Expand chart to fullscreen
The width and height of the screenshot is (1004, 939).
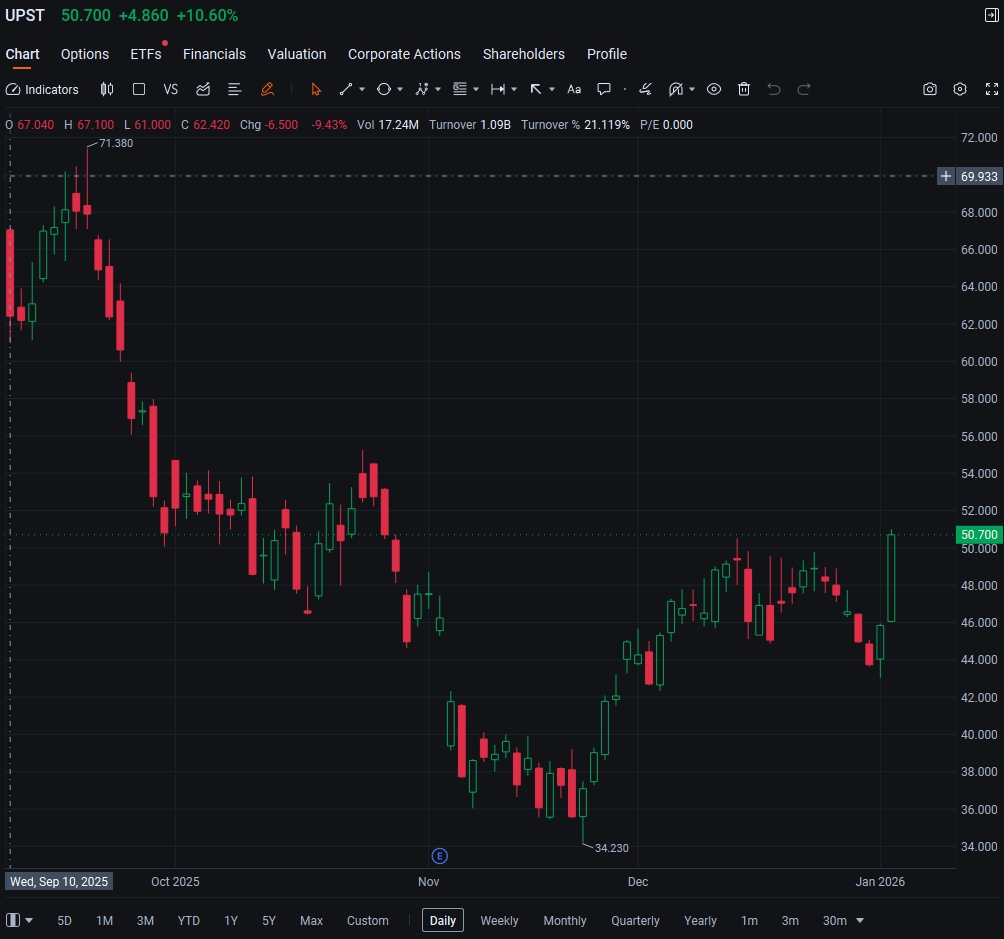[991, 89]
